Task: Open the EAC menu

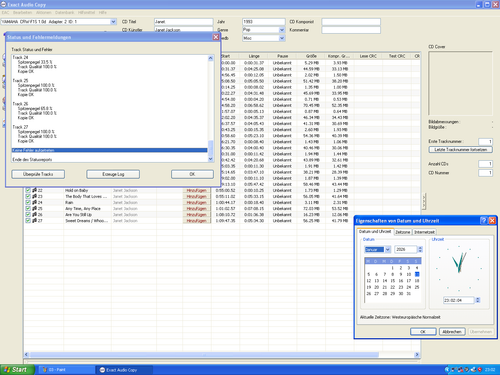Action: tap(5, 13)
